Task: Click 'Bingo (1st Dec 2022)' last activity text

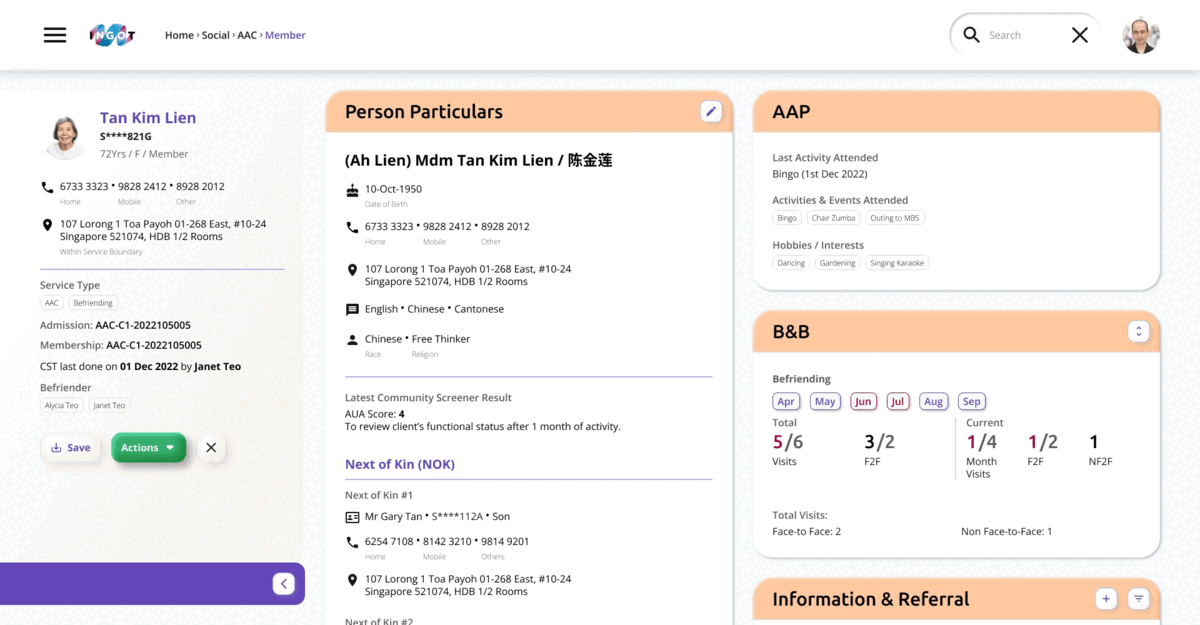Action: 820,174
